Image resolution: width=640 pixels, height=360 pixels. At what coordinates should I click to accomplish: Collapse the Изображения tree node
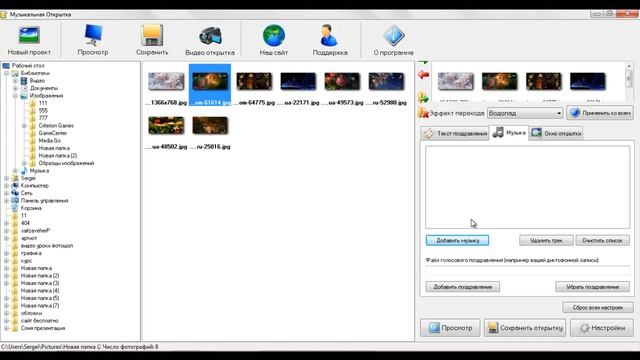click(16, 96)
